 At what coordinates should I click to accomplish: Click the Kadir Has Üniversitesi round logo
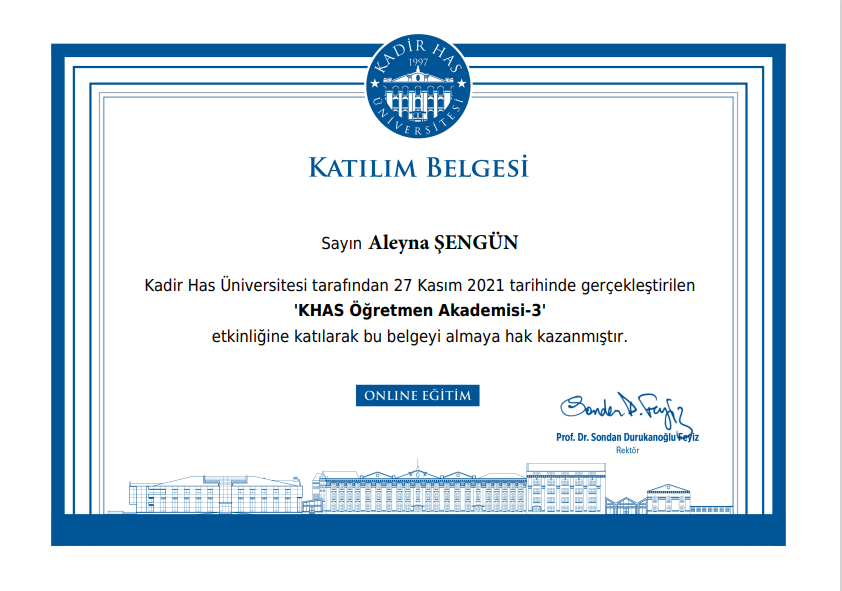coord(418,86)
